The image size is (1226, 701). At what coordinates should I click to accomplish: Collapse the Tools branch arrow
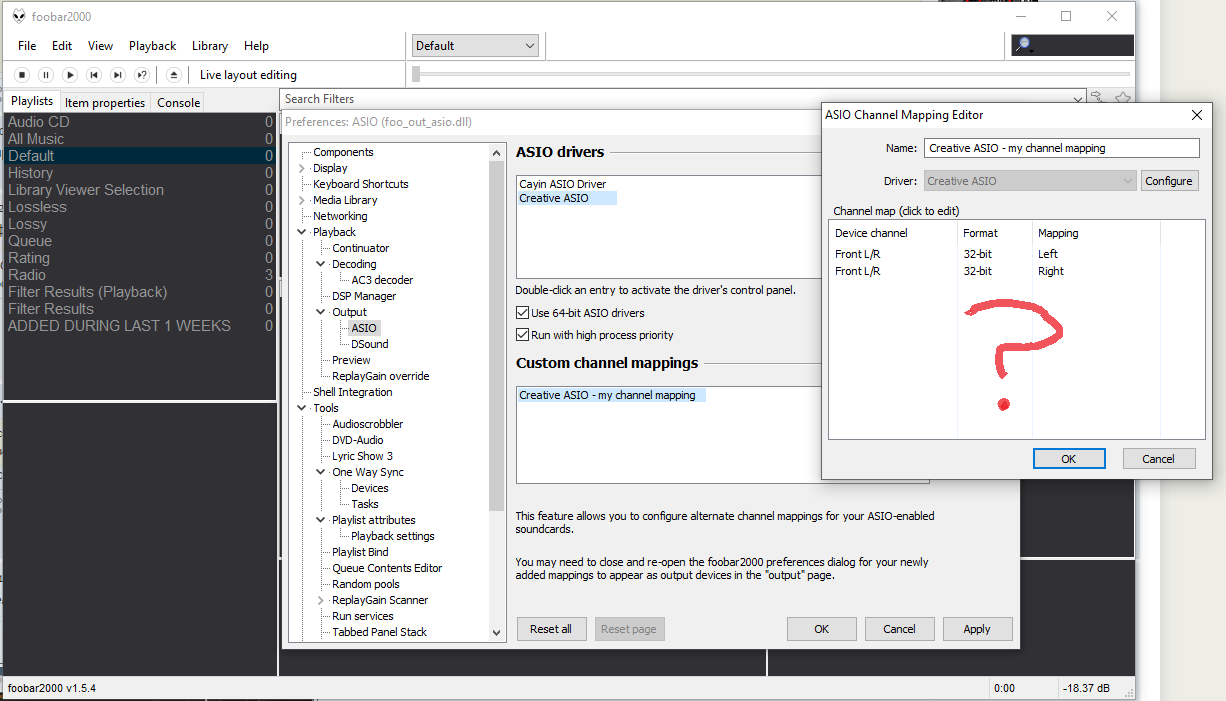302,408
